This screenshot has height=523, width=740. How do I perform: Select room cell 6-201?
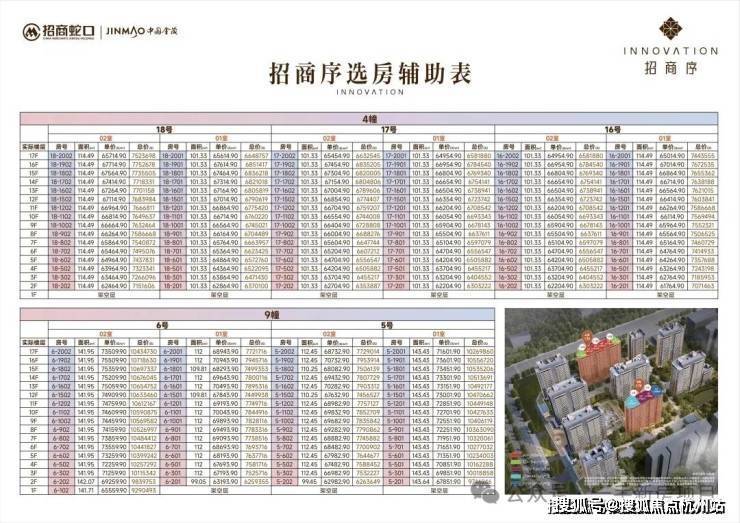[x=173, y=482]
